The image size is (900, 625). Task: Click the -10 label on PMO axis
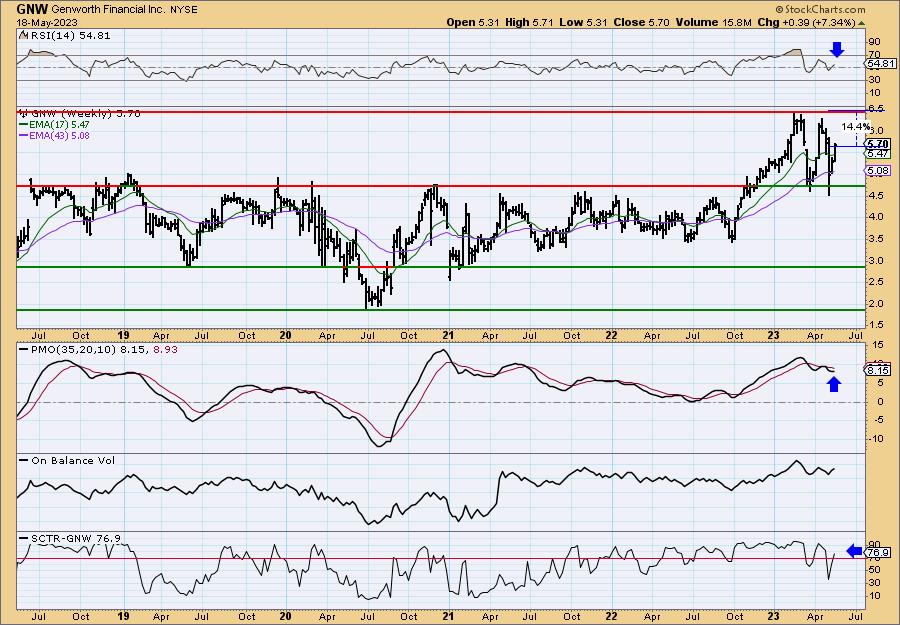tap(876, 438)
